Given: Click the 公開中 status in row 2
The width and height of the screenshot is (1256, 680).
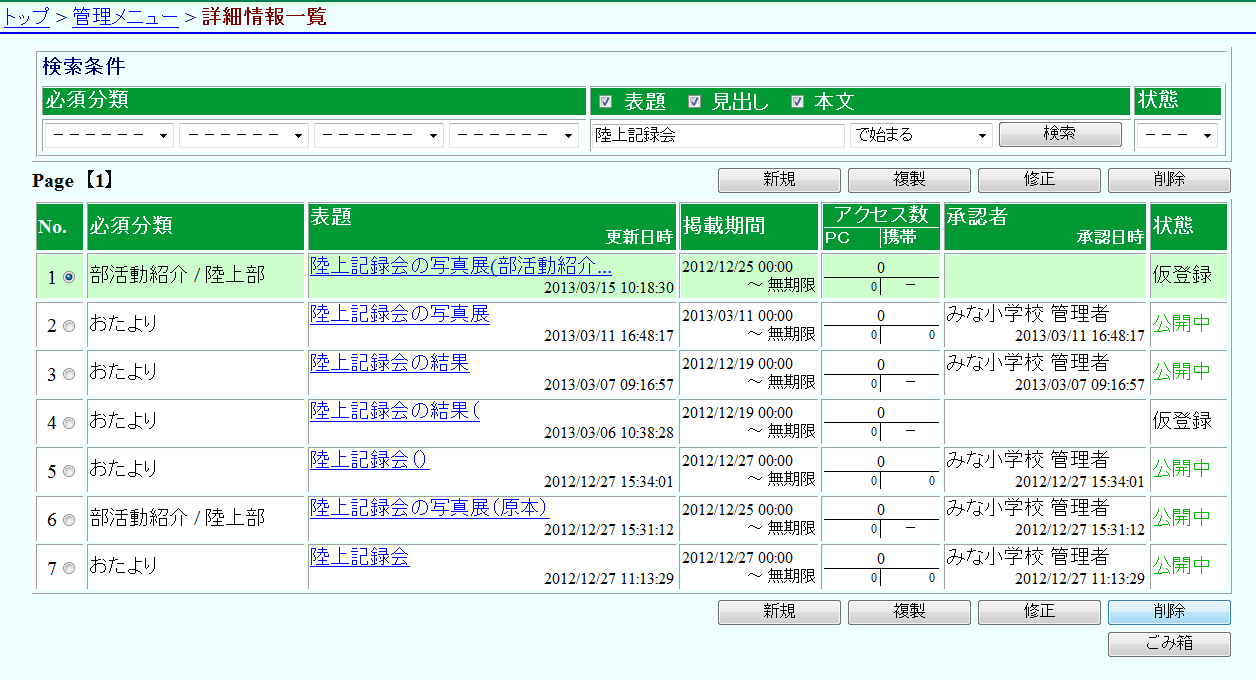Looking at the screenshot, I should coord(1182,324).
